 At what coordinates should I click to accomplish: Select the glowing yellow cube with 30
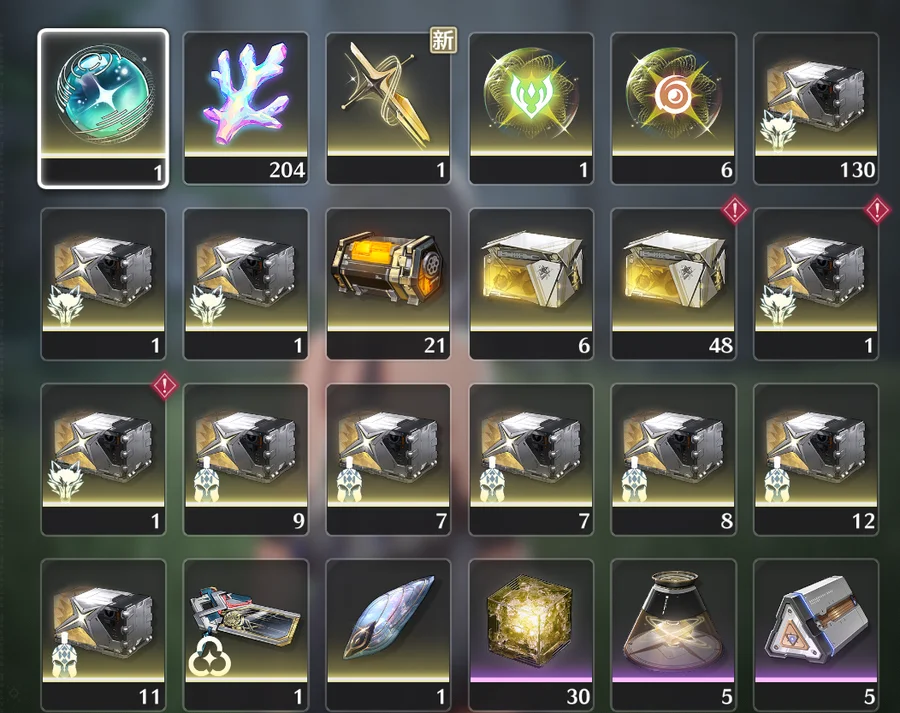click(531, 636)
